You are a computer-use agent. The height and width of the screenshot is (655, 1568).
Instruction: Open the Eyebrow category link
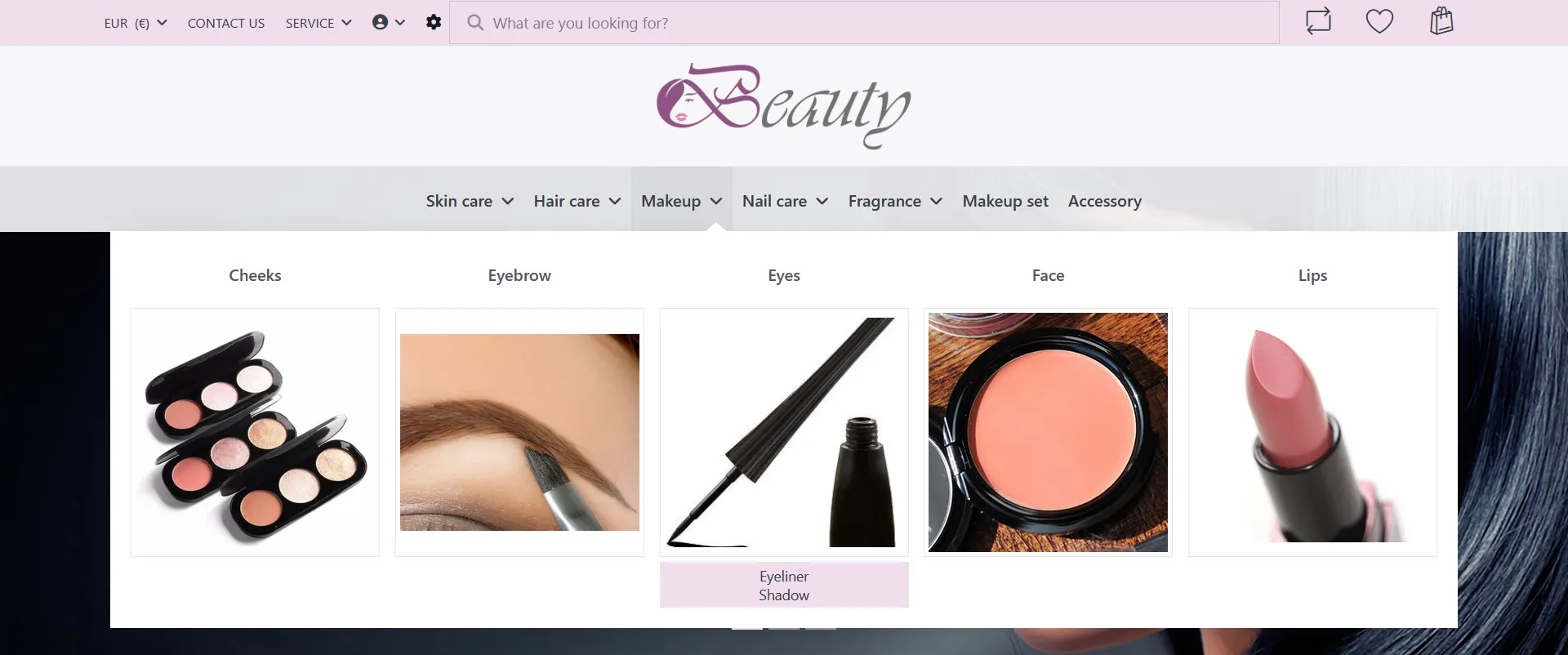click(x=519, y=275)
